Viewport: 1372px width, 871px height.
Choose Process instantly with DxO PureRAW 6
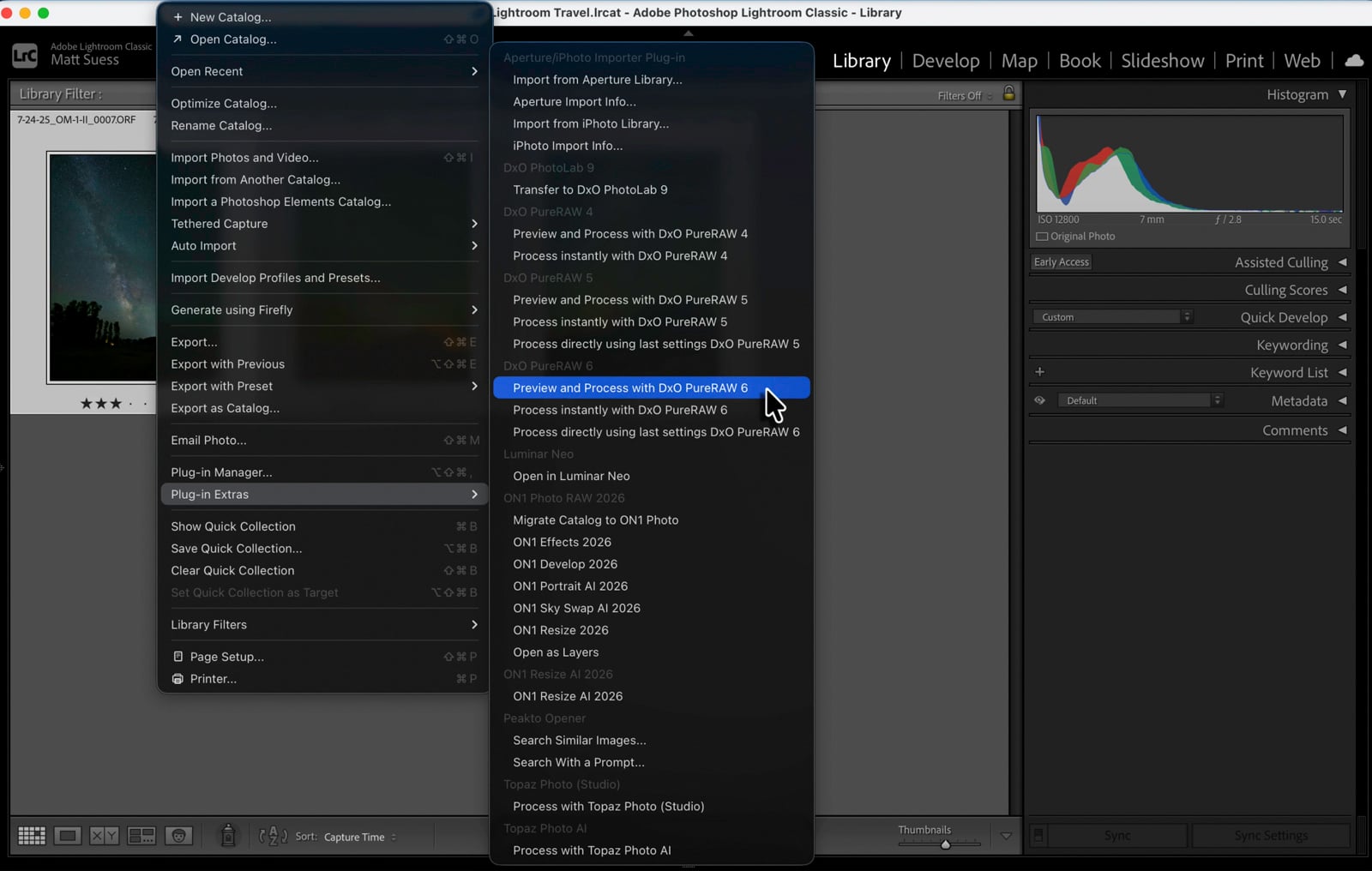(652, 410)
